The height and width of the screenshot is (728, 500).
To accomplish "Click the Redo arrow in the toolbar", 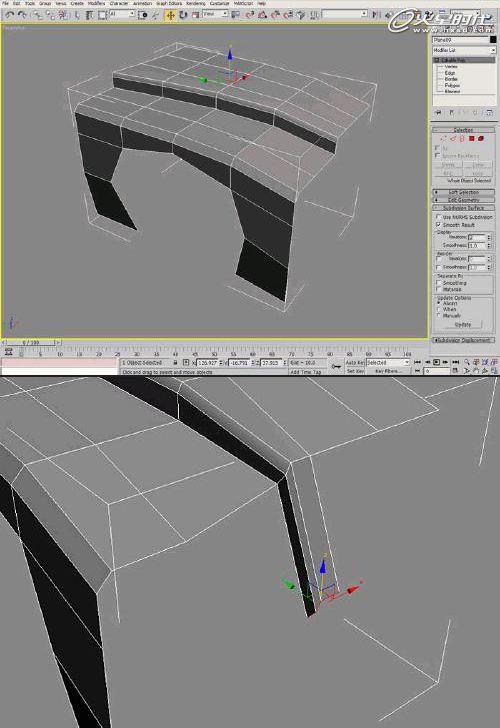I will 22,15.
